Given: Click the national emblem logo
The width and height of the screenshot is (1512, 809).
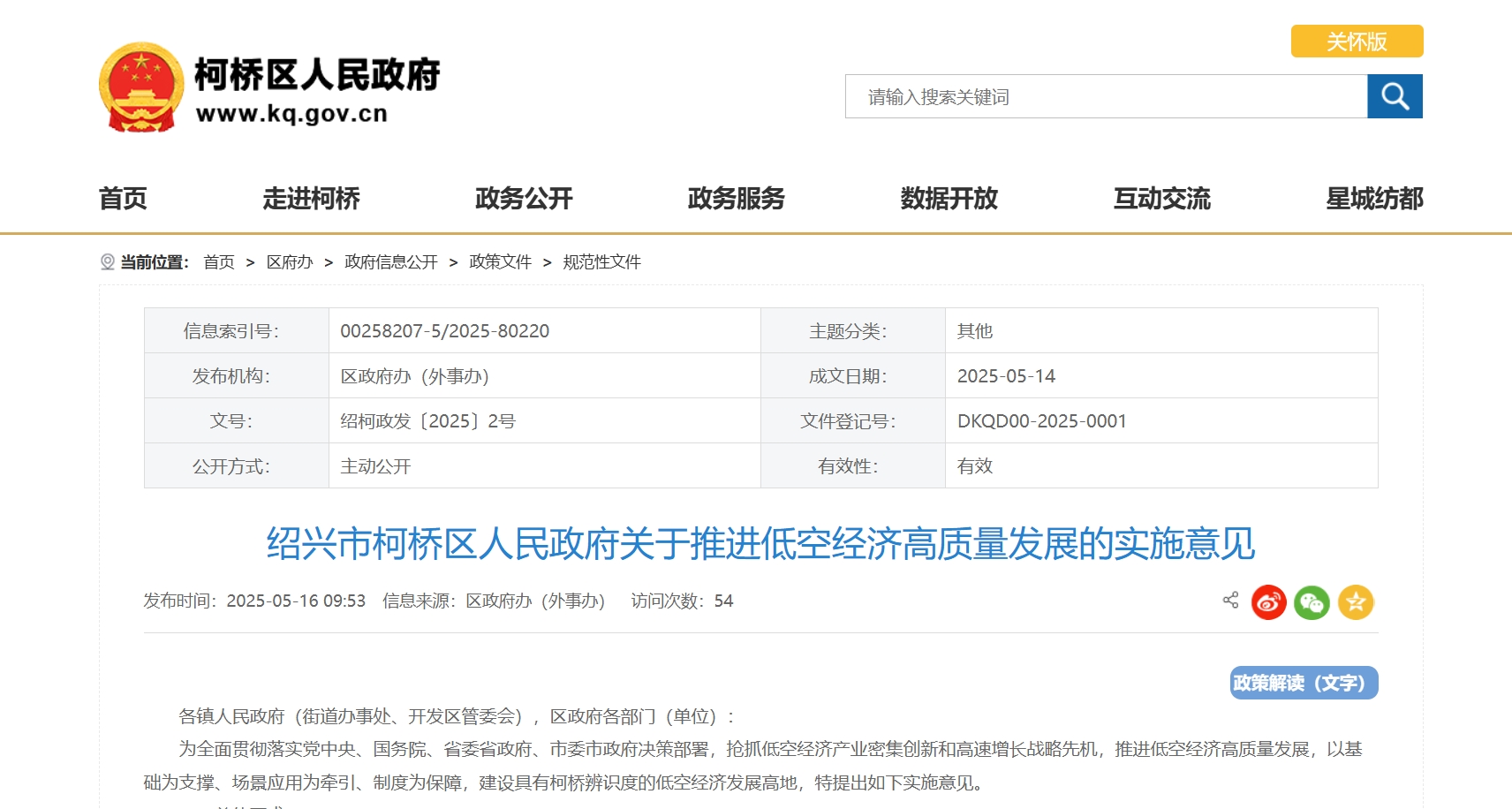Looking at the screenshot, I should 141,87.
